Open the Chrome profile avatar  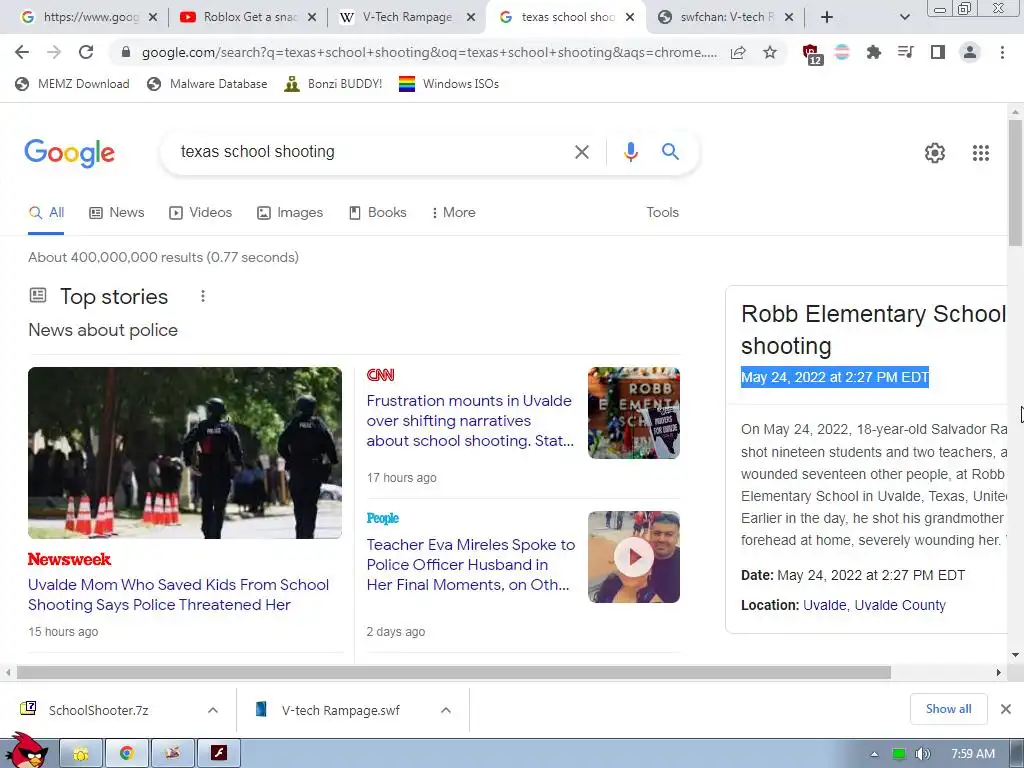point(970,52)
